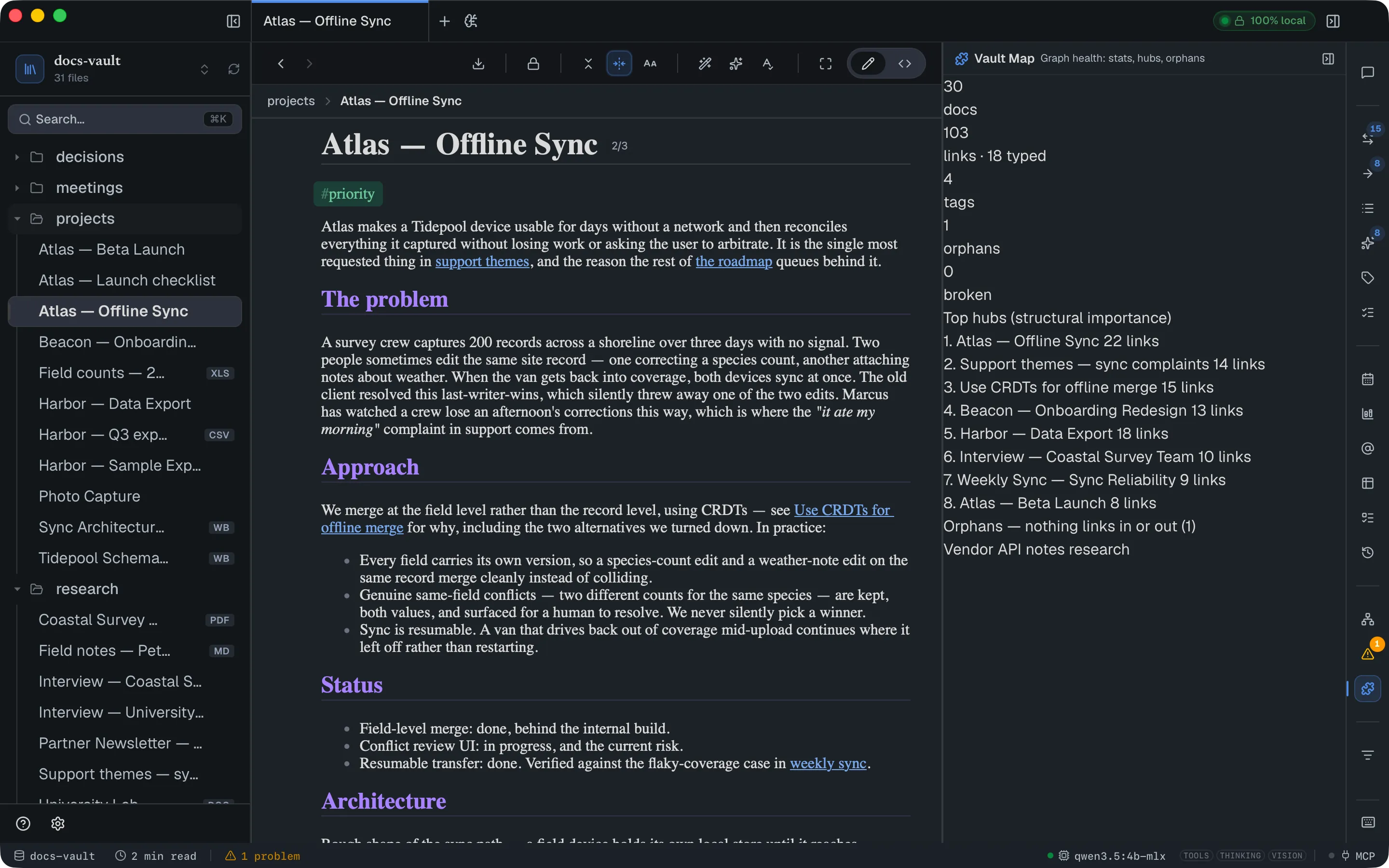The width and height of the screenshot is (1389, 868).
Task: Open the calendar icon in right rail
Action: [x=1368, y=379]
